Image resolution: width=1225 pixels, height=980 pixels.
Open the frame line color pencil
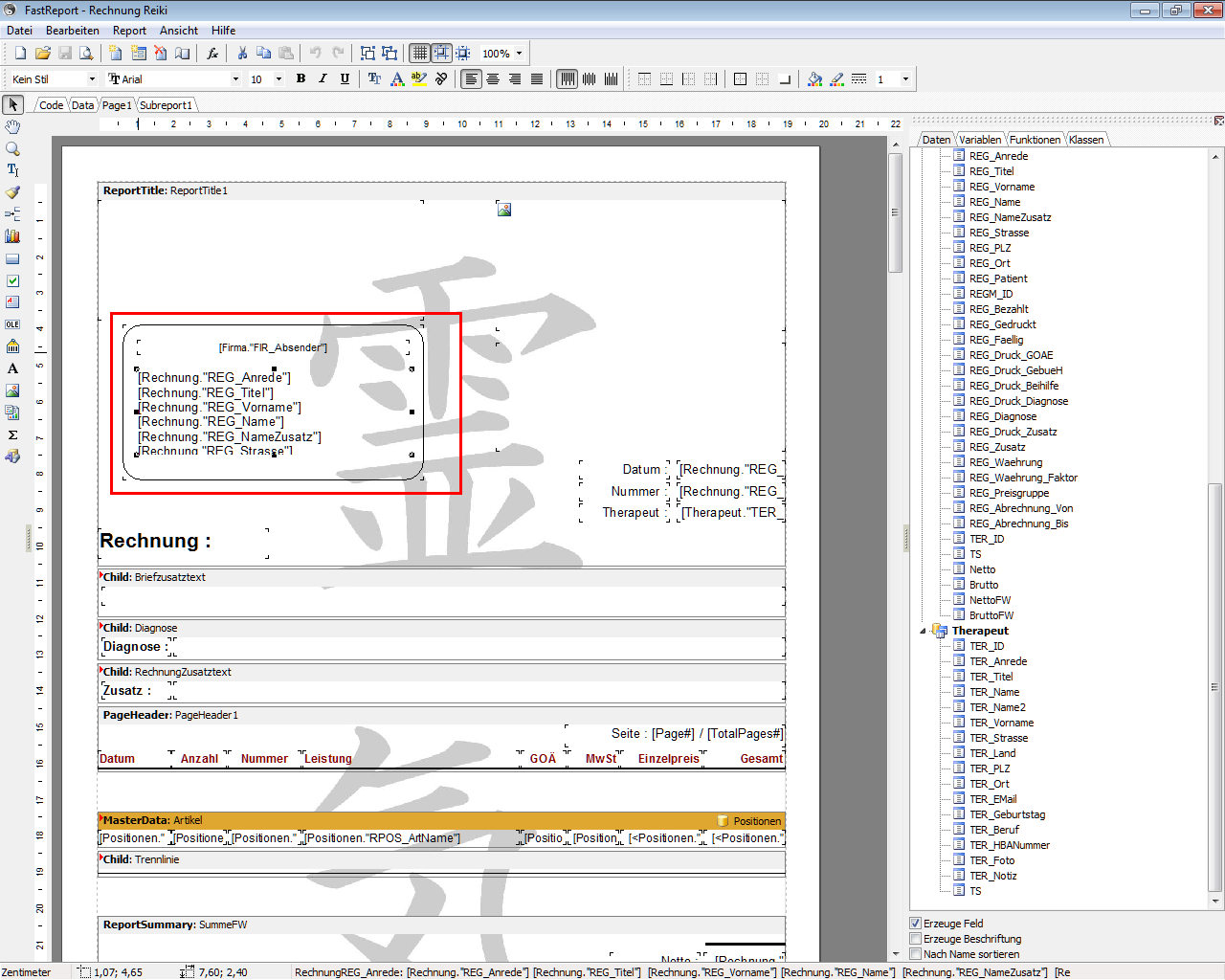(x=837, y=79)
